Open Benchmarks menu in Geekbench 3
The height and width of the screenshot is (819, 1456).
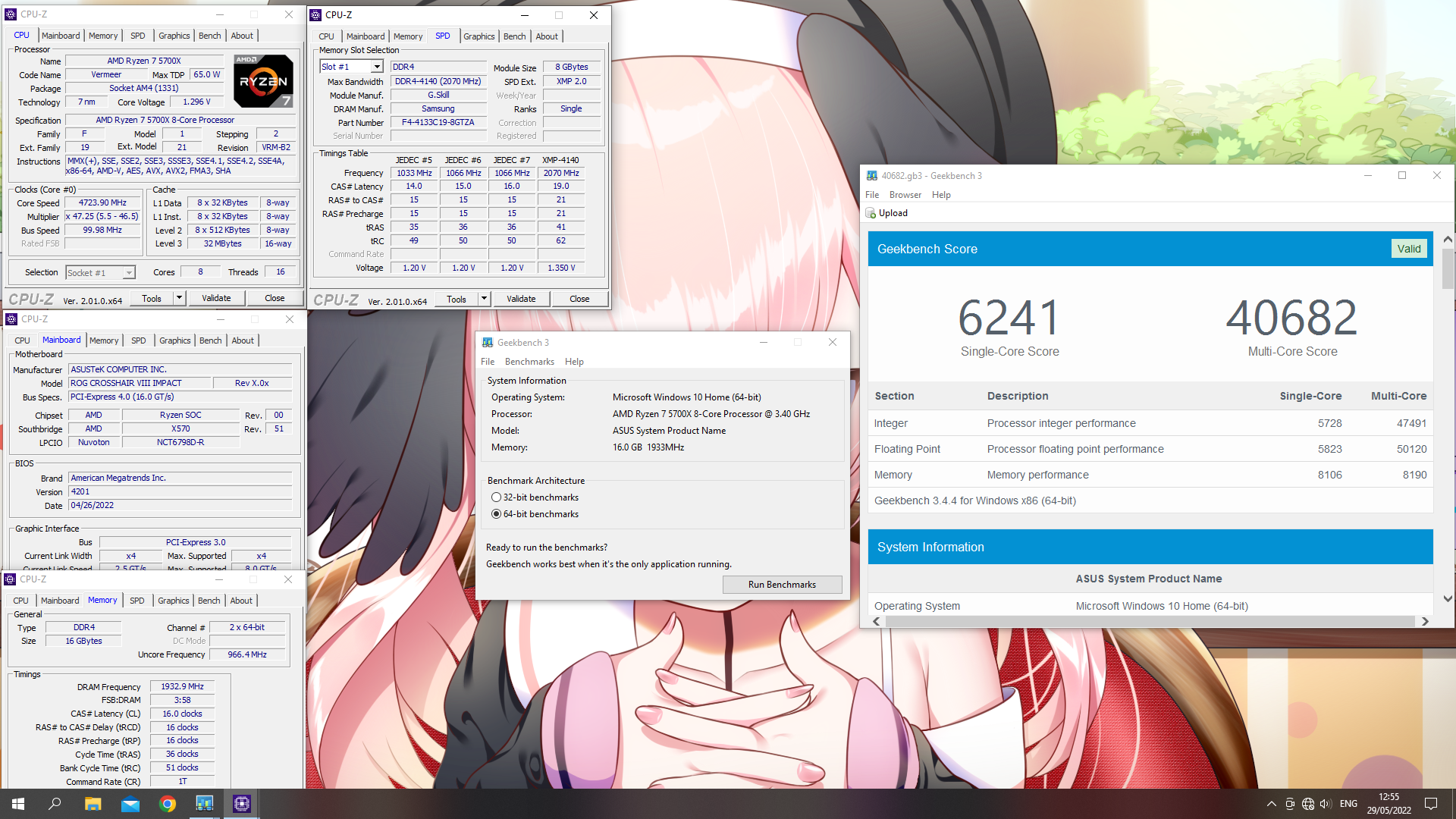(529, 362)
